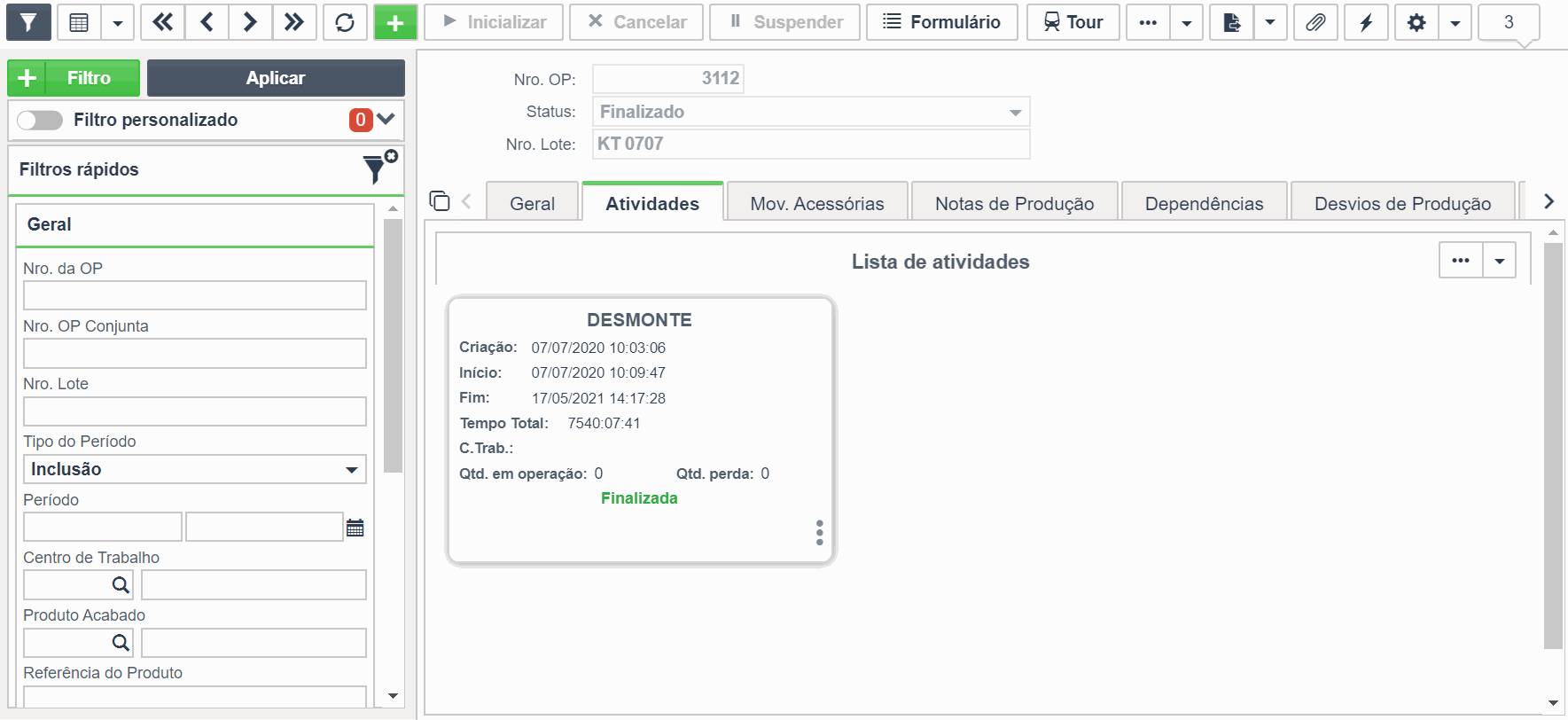Click the lightning bolt actions icon
1568x720 pixels.
tap(1366, 22)
